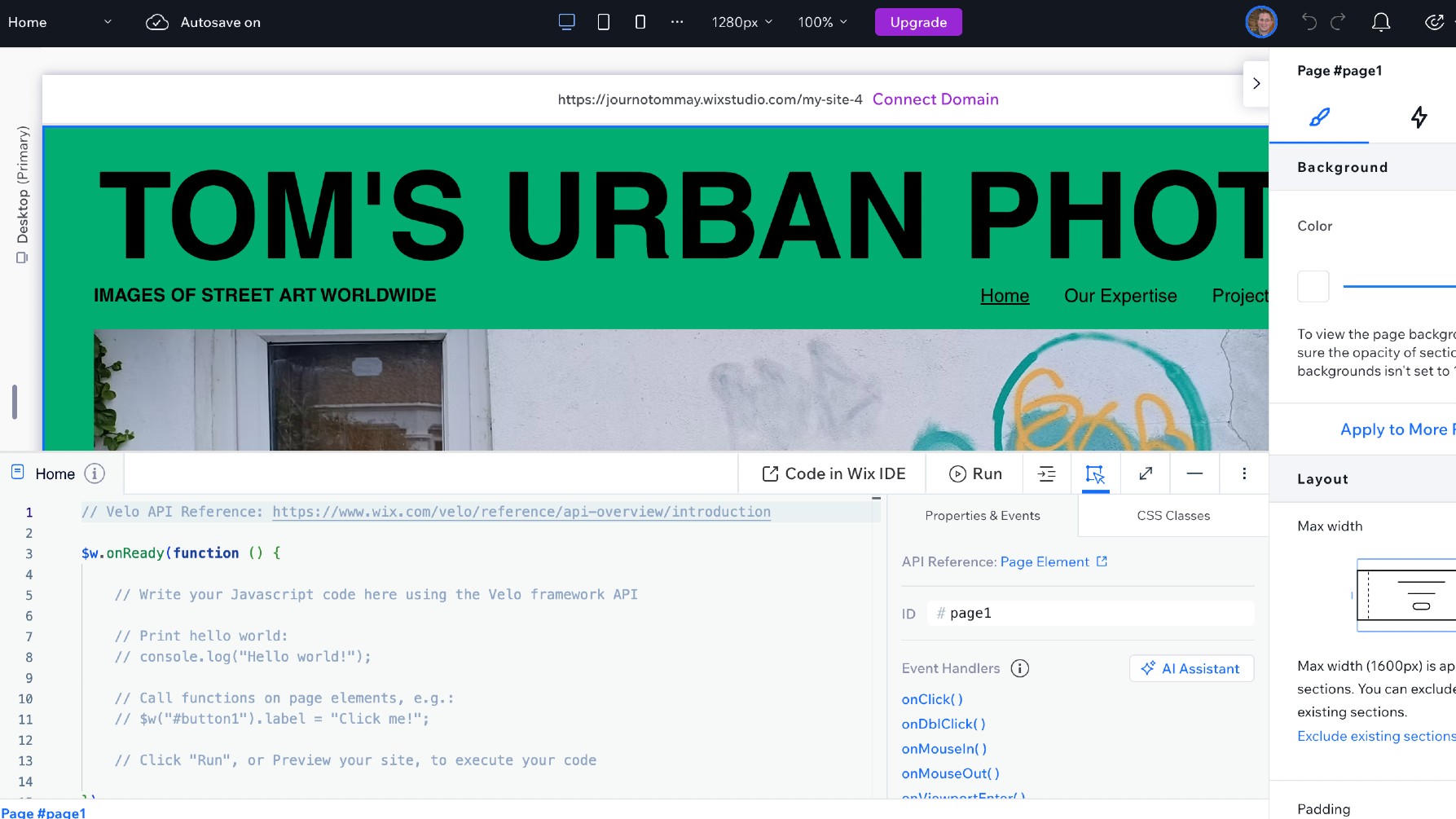This screenshot has width=1456, height=819.
Task: Open the Properties & Events tab
Action: coord(982,516)
